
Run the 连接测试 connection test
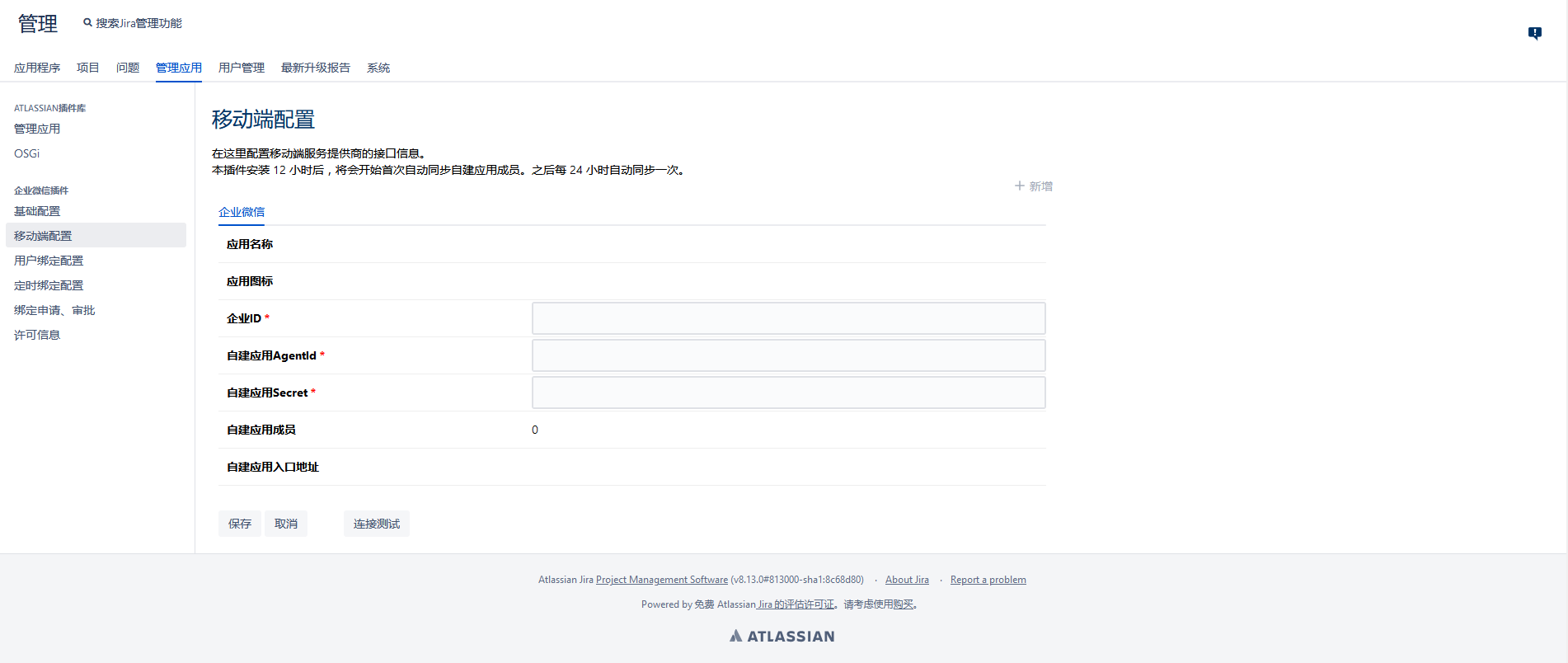pyautogui.click(x=376, y=524)
